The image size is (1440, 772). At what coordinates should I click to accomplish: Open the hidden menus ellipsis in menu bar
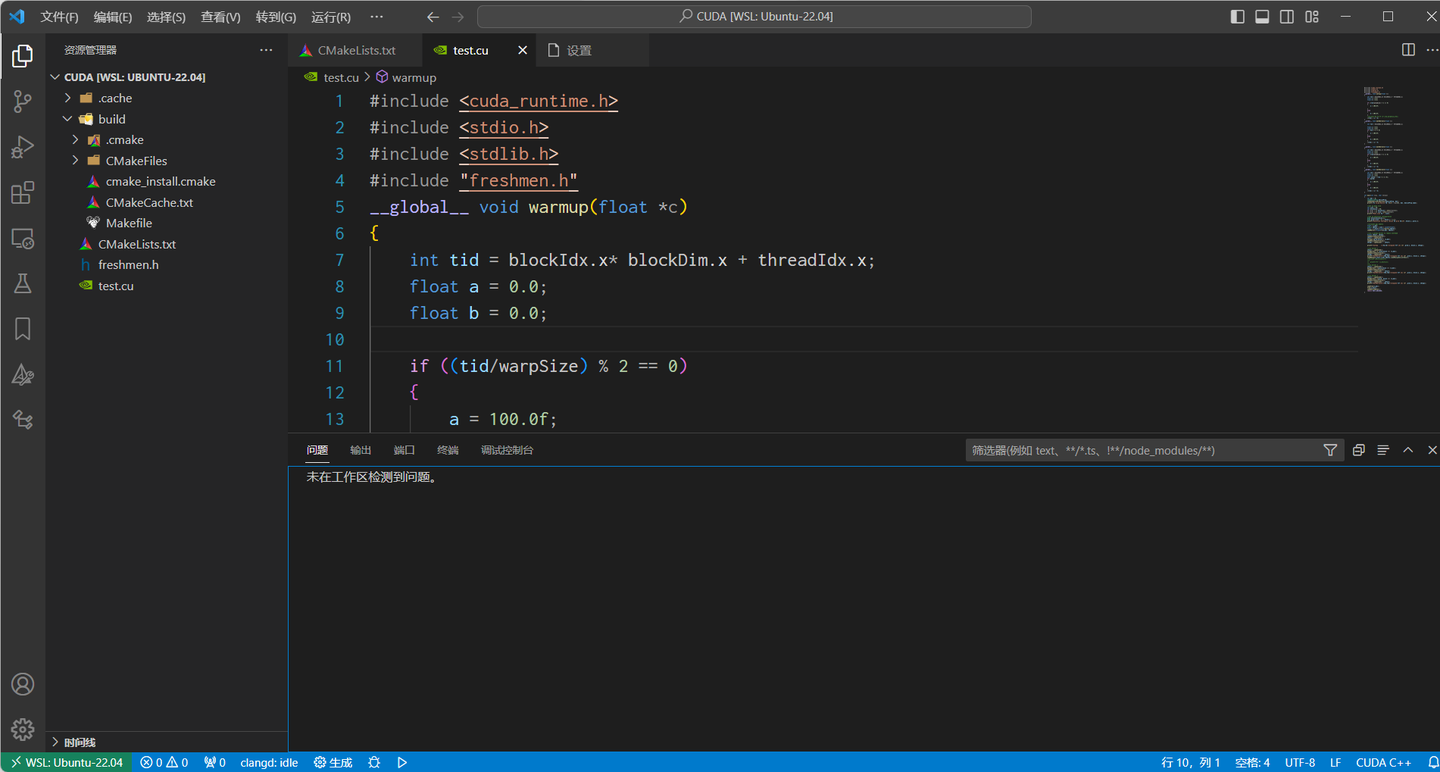[x=376, y=17]
